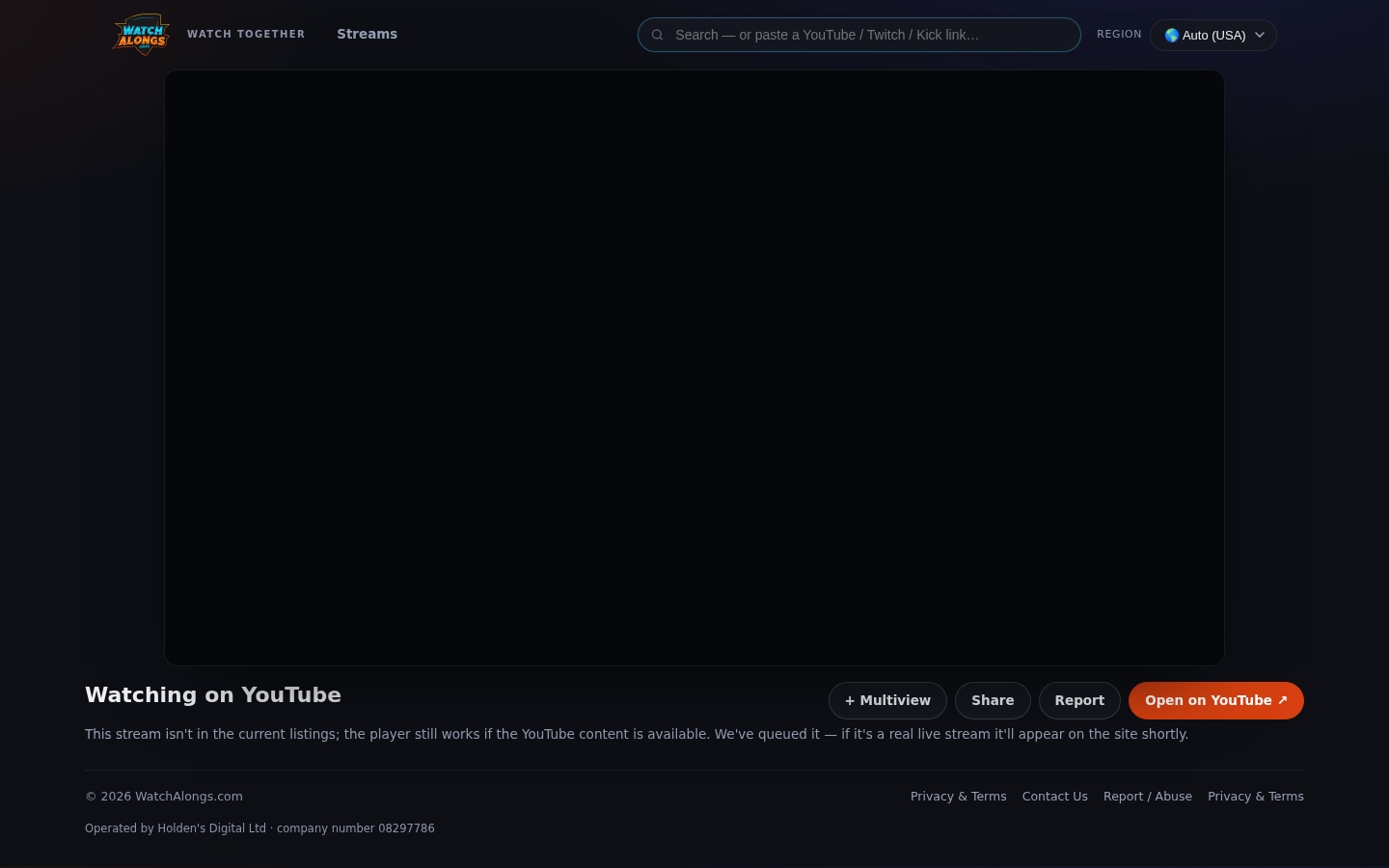This screenshot has width=1389, height=868.
Task: Open the Streams nav item
Action: coord(367,34)
